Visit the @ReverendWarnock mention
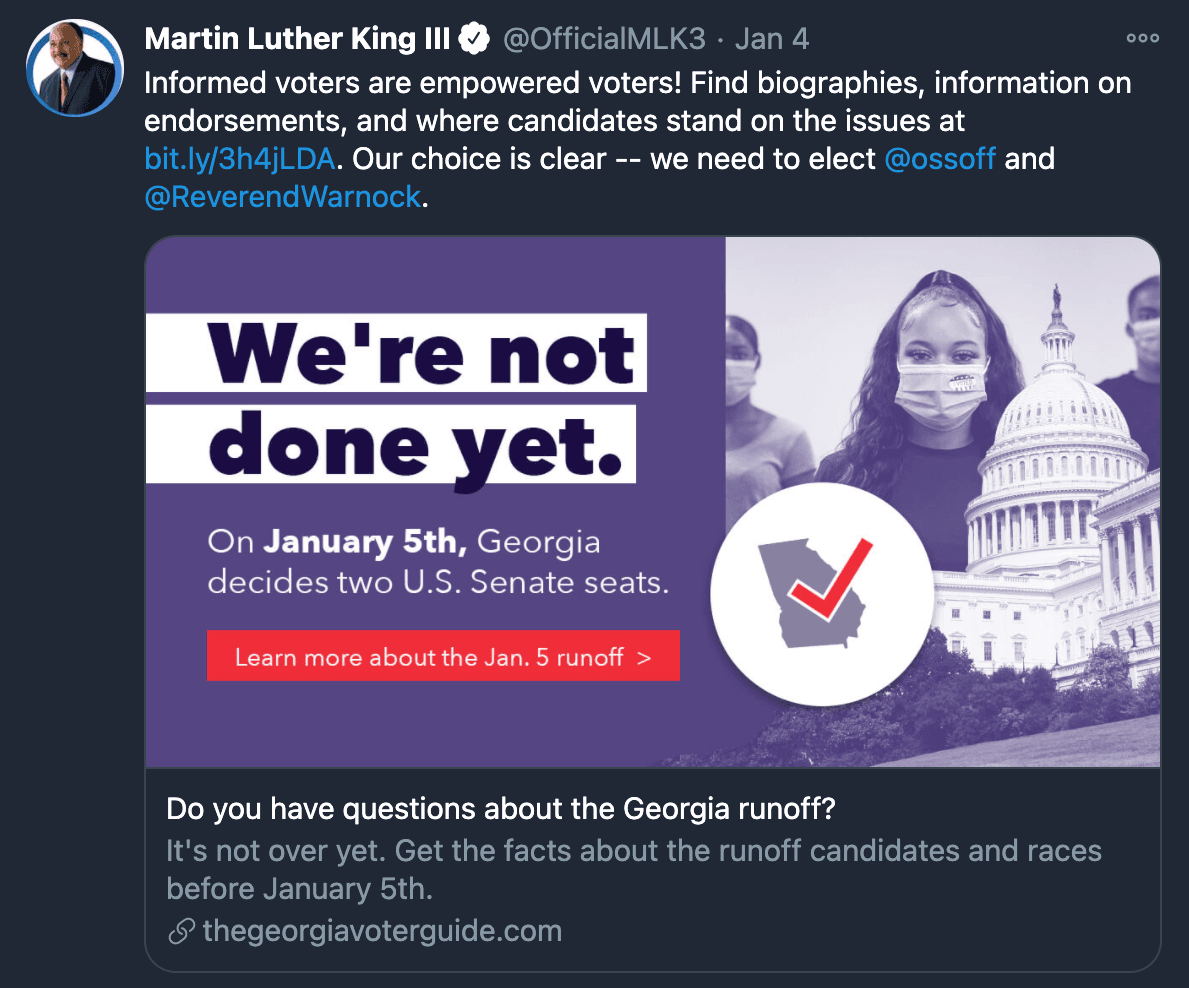The width and height of the screenshot is (1189, 988). (x=282, y=197)
